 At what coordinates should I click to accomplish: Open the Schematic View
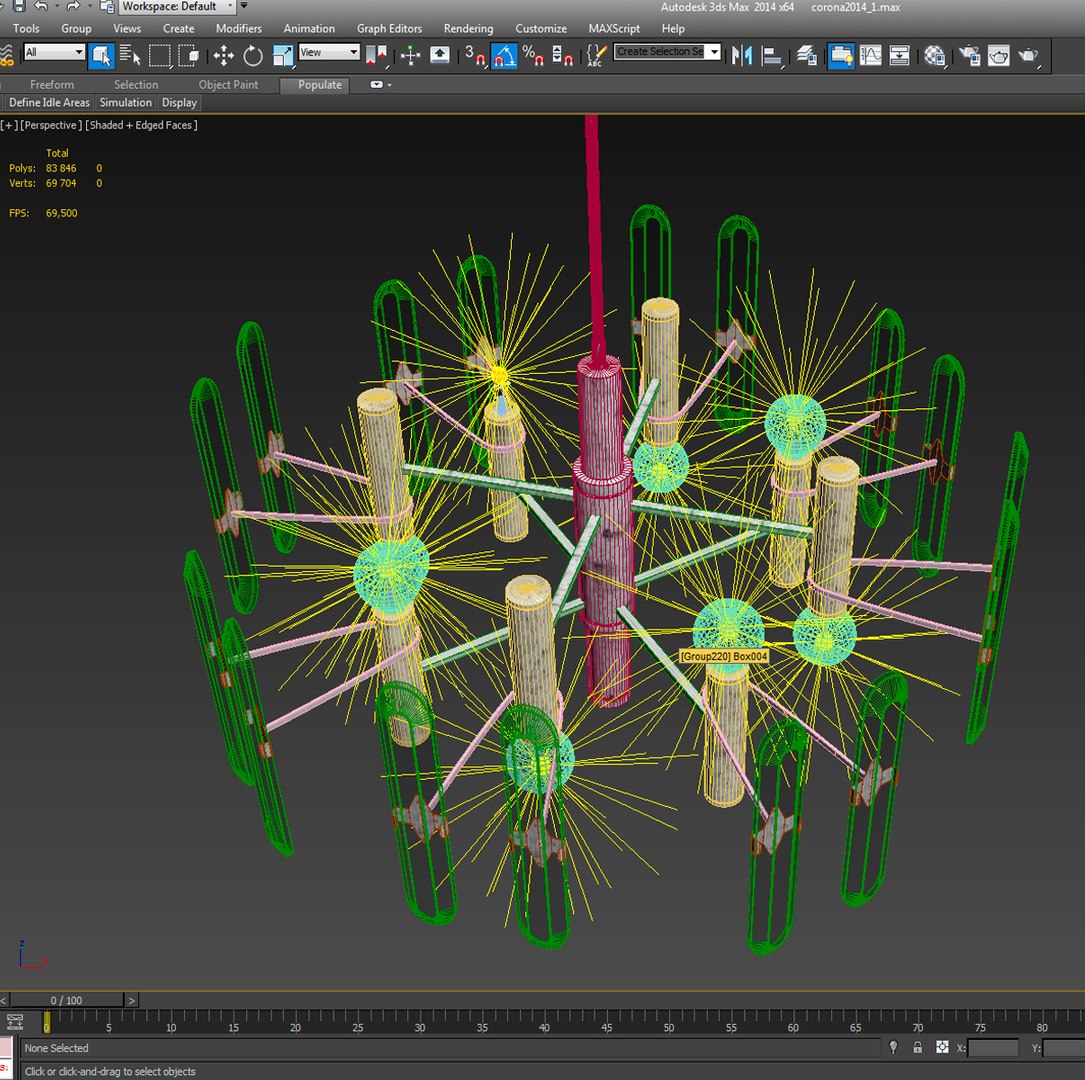(x=899, y=55)
